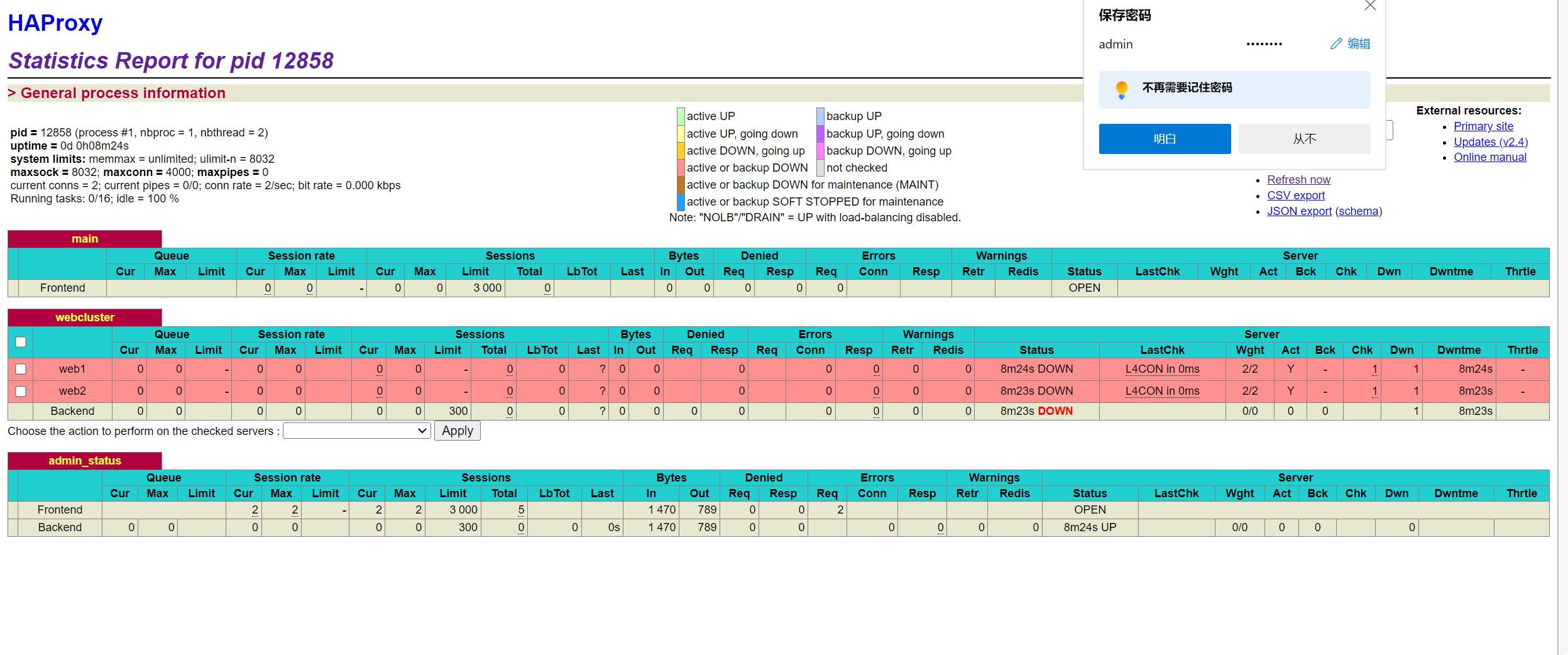This screenshot has width=1568, height=655.
Task: Click the web2 server name
Action: click(72, 391)
